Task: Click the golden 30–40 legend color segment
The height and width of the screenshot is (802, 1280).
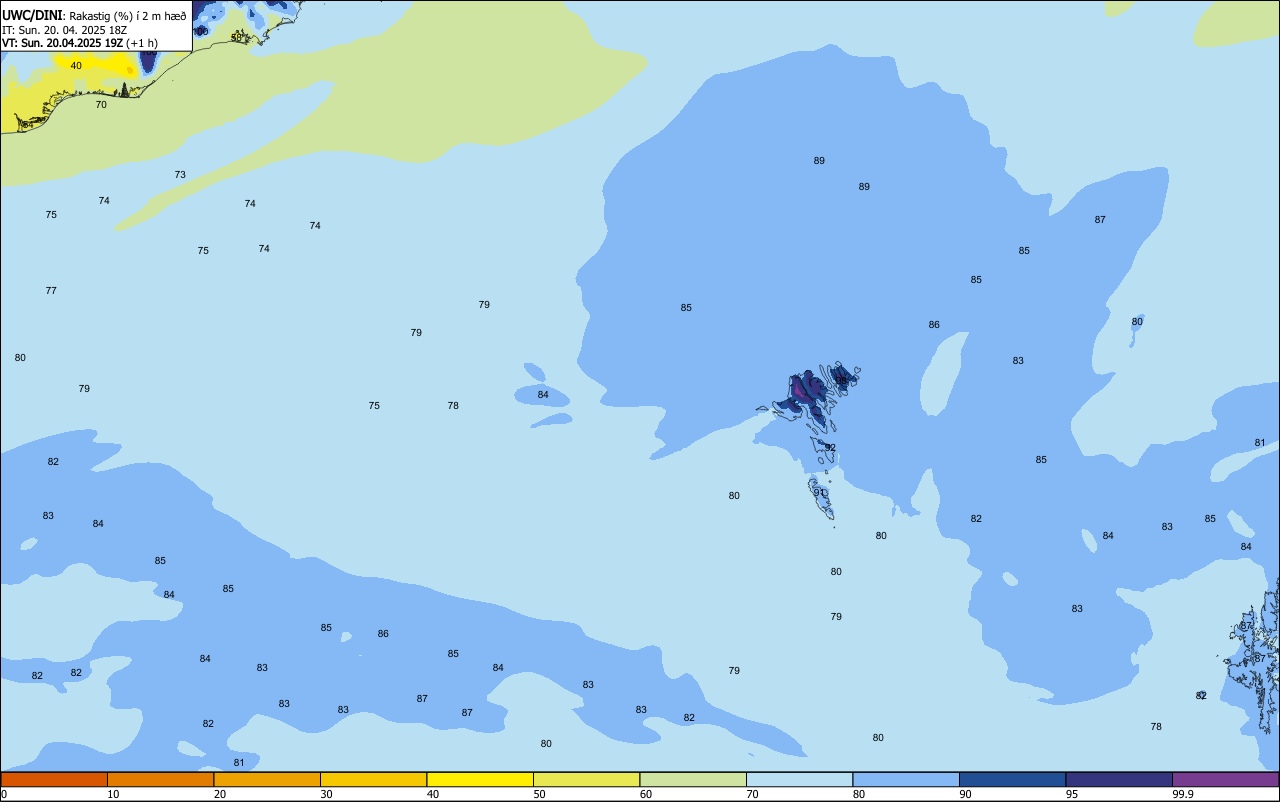Action: coord(373,779)
